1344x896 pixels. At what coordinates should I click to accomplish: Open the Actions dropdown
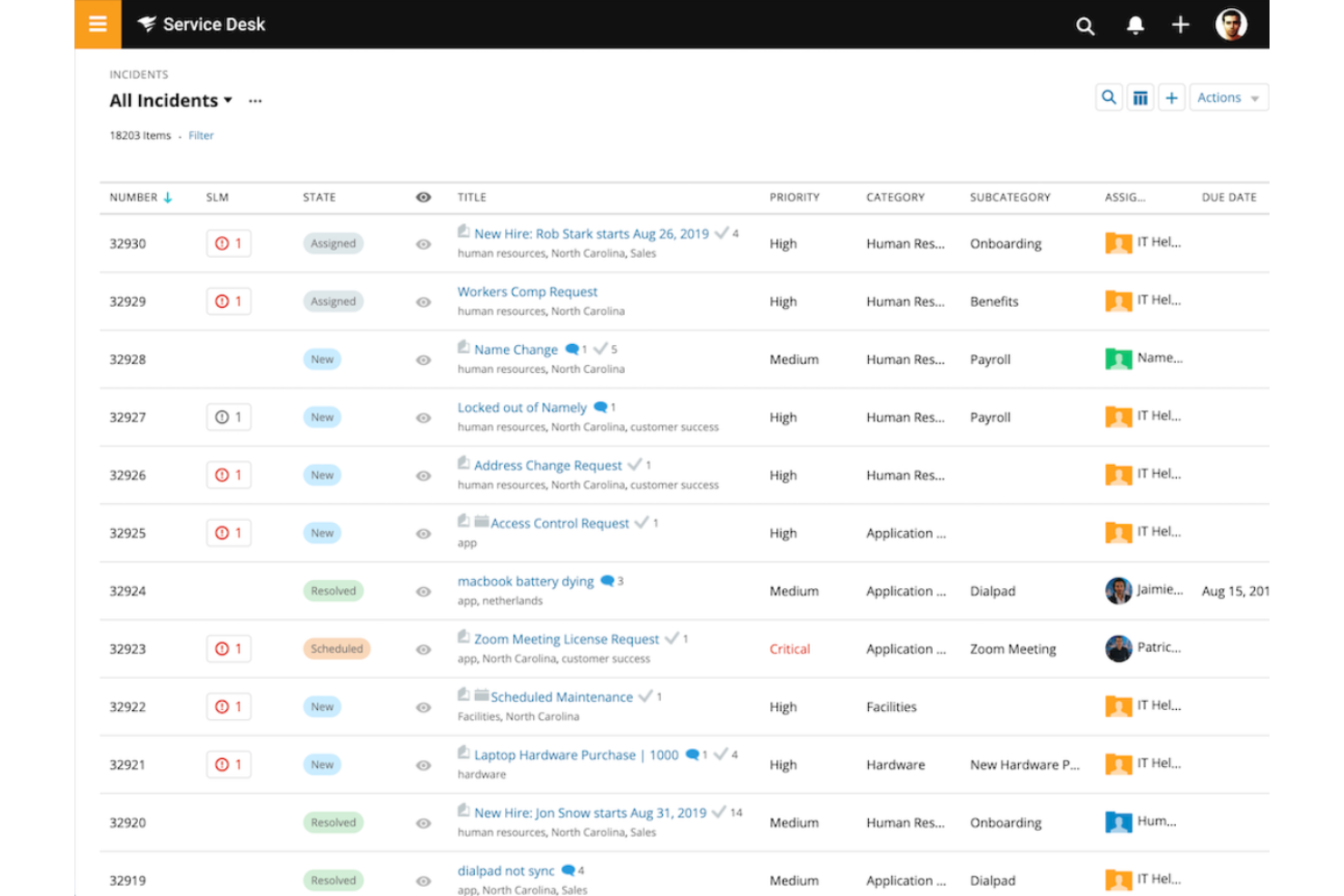[x=1228, y=97]
